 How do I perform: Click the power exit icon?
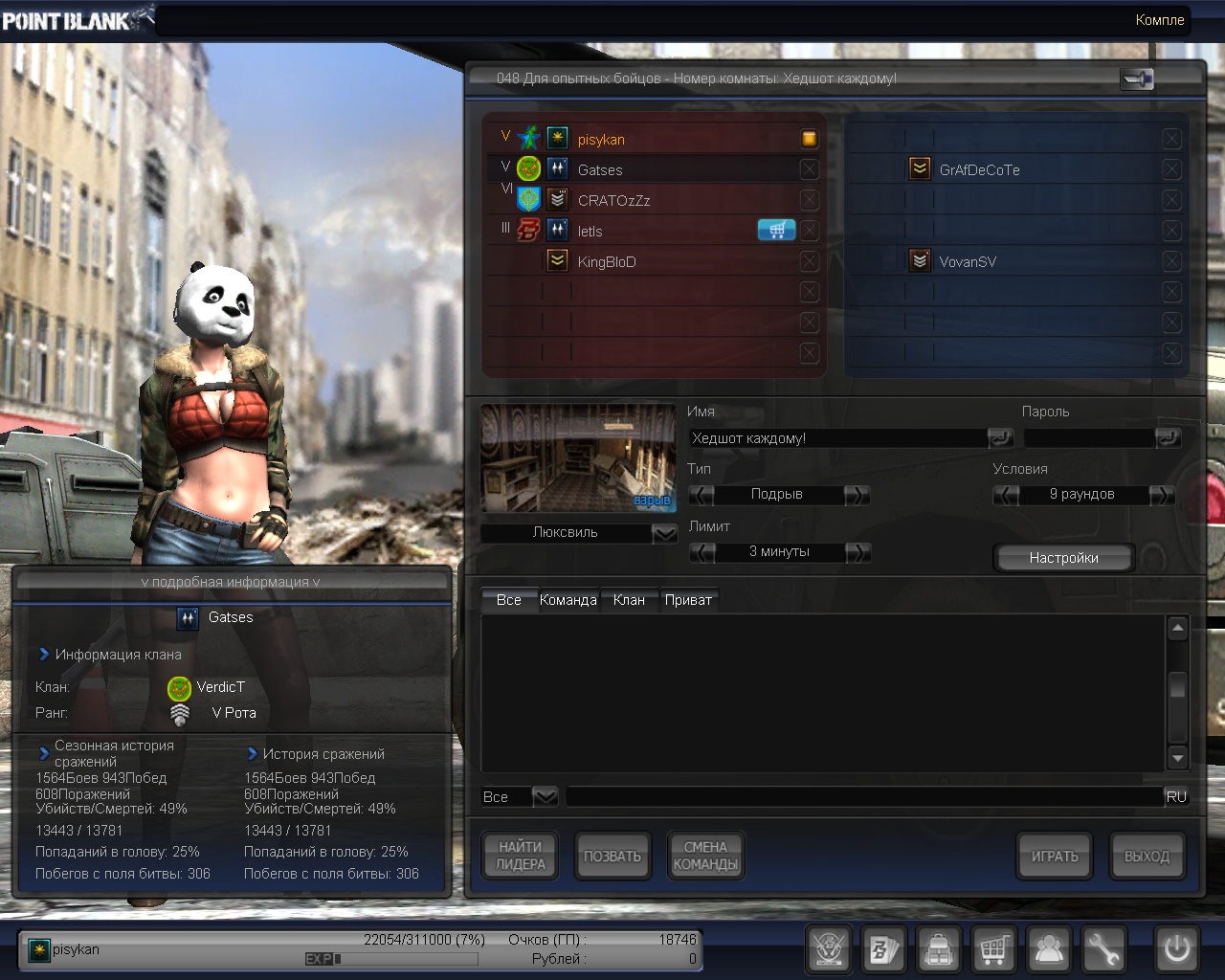(1176, 949)
